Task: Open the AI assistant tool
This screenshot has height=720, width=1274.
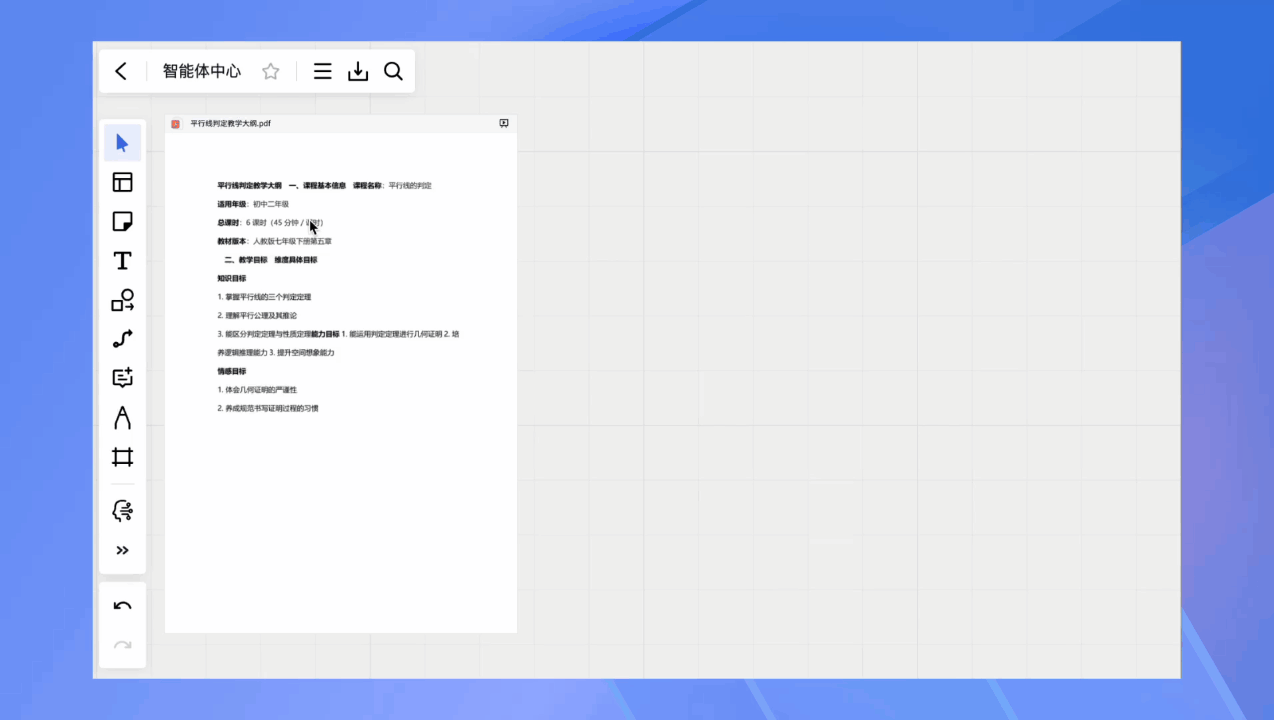Action: pos(122,511)
